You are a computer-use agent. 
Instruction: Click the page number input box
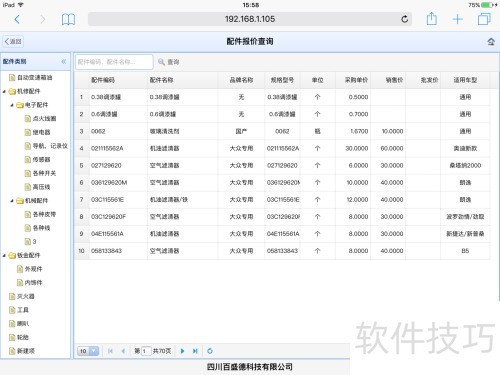[146, 351]
